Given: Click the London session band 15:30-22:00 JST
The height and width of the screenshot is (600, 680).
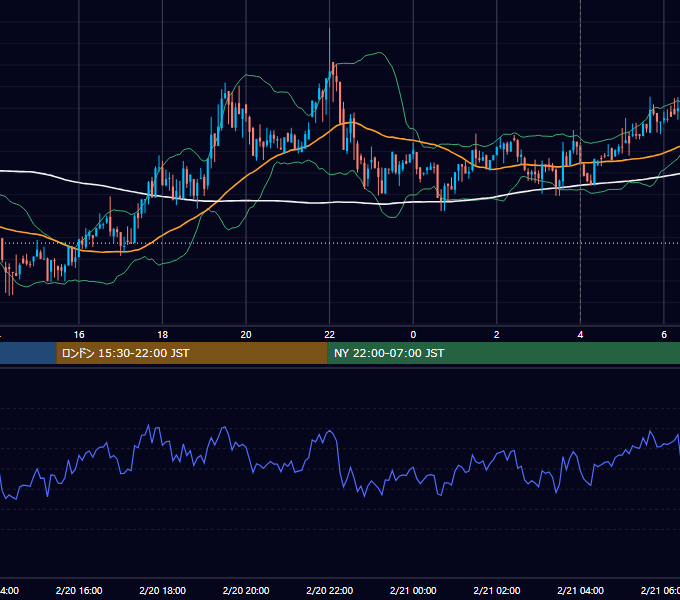Looking at the screenshot, I should 192,353.
